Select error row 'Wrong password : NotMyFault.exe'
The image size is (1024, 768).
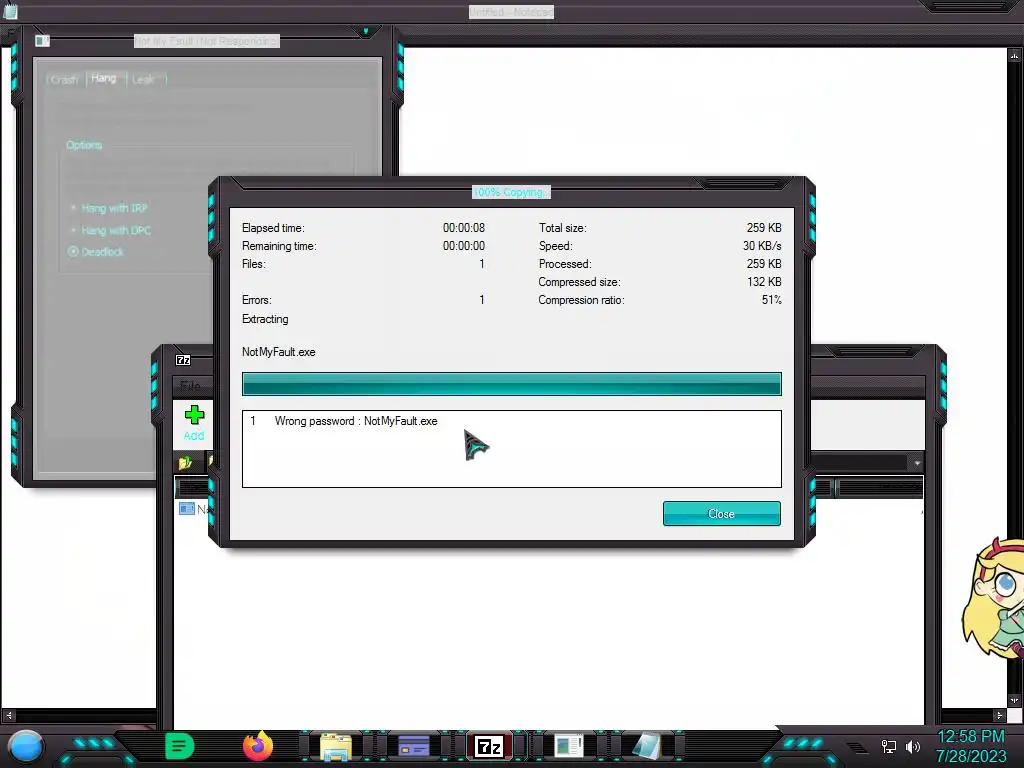coord(511,421)
